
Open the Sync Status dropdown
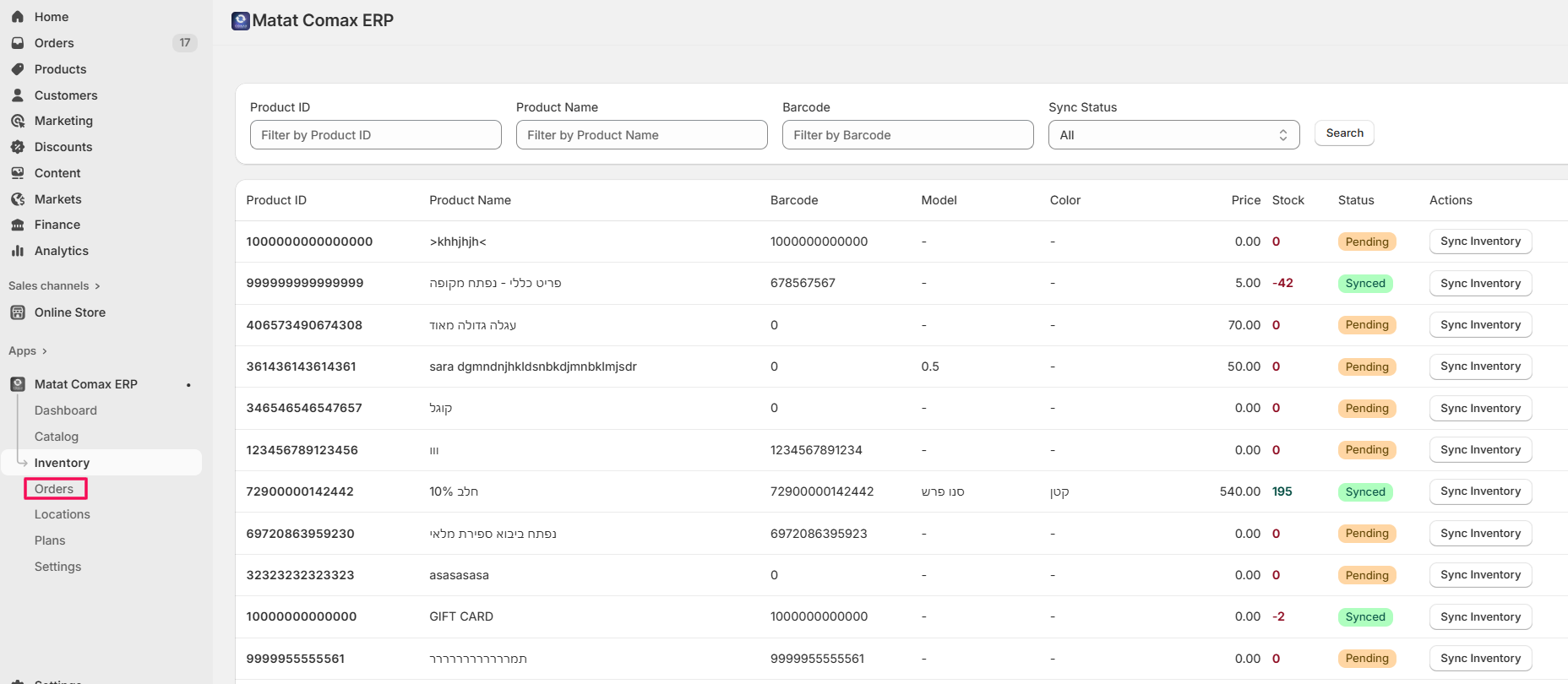[1173, 135]
